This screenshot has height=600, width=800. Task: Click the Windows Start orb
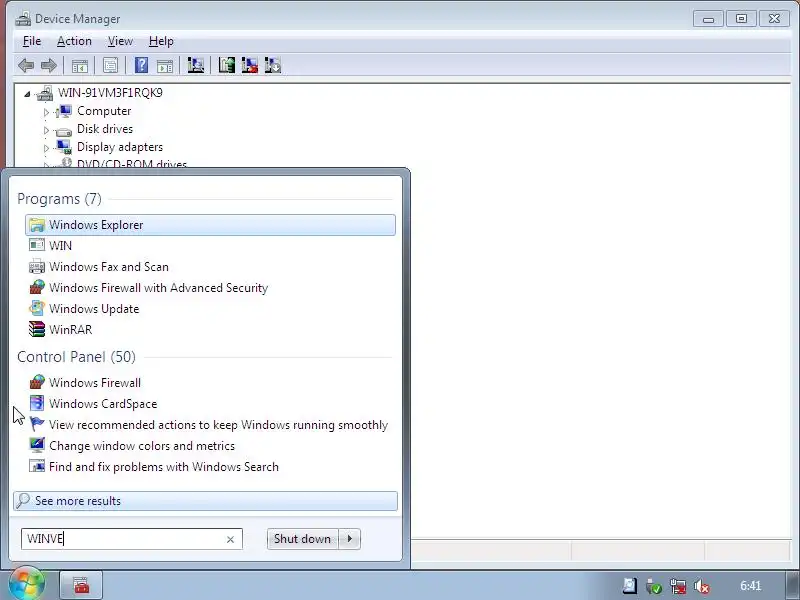coord(27,584)
